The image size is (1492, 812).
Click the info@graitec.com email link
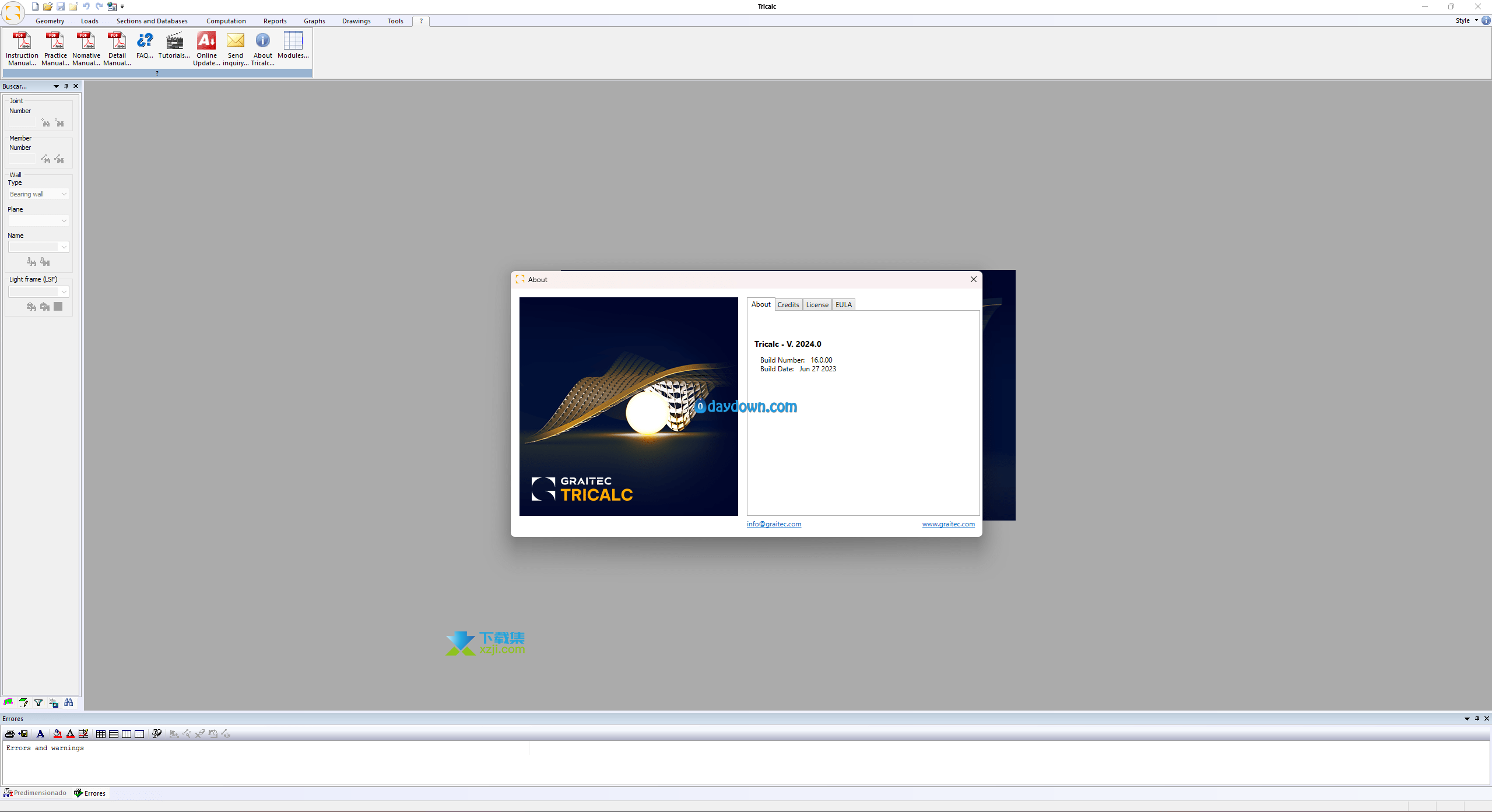pos(774,524)
